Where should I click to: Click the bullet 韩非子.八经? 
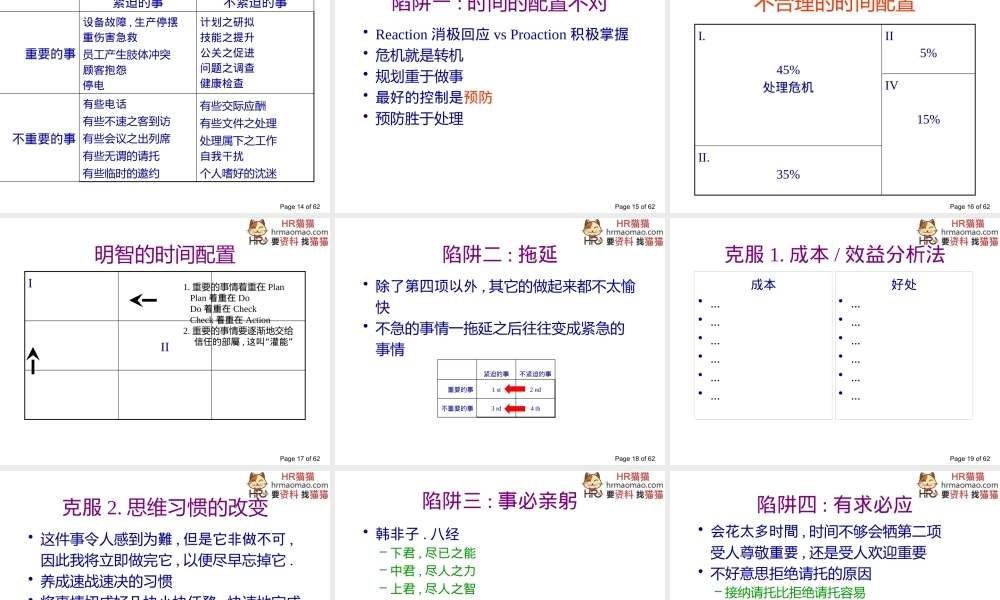[417, 534]
